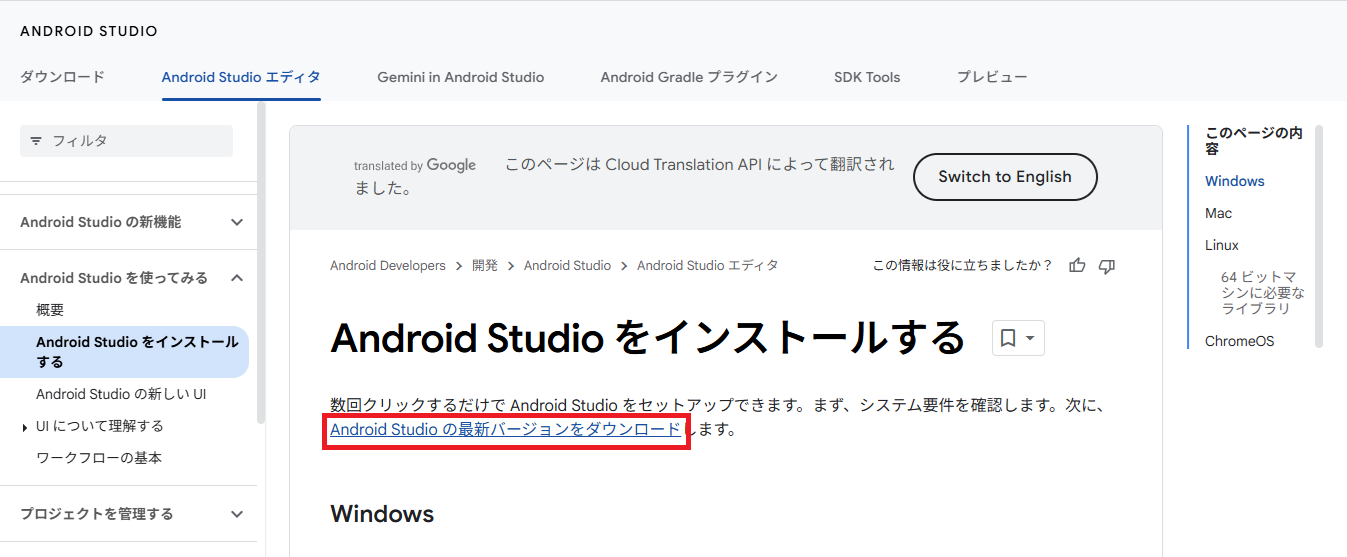Collapse the Android Studio を使ってみる section
The image size is (1347, 557).
pyautogui.click(x=237, y=278)
